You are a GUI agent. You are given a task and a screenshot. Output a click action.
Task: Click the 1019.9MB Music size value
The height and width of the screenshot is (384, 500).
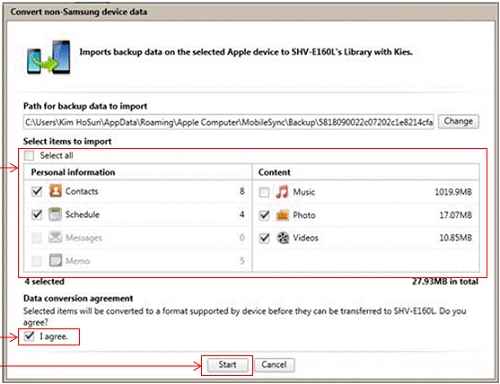tap(453, 192)
